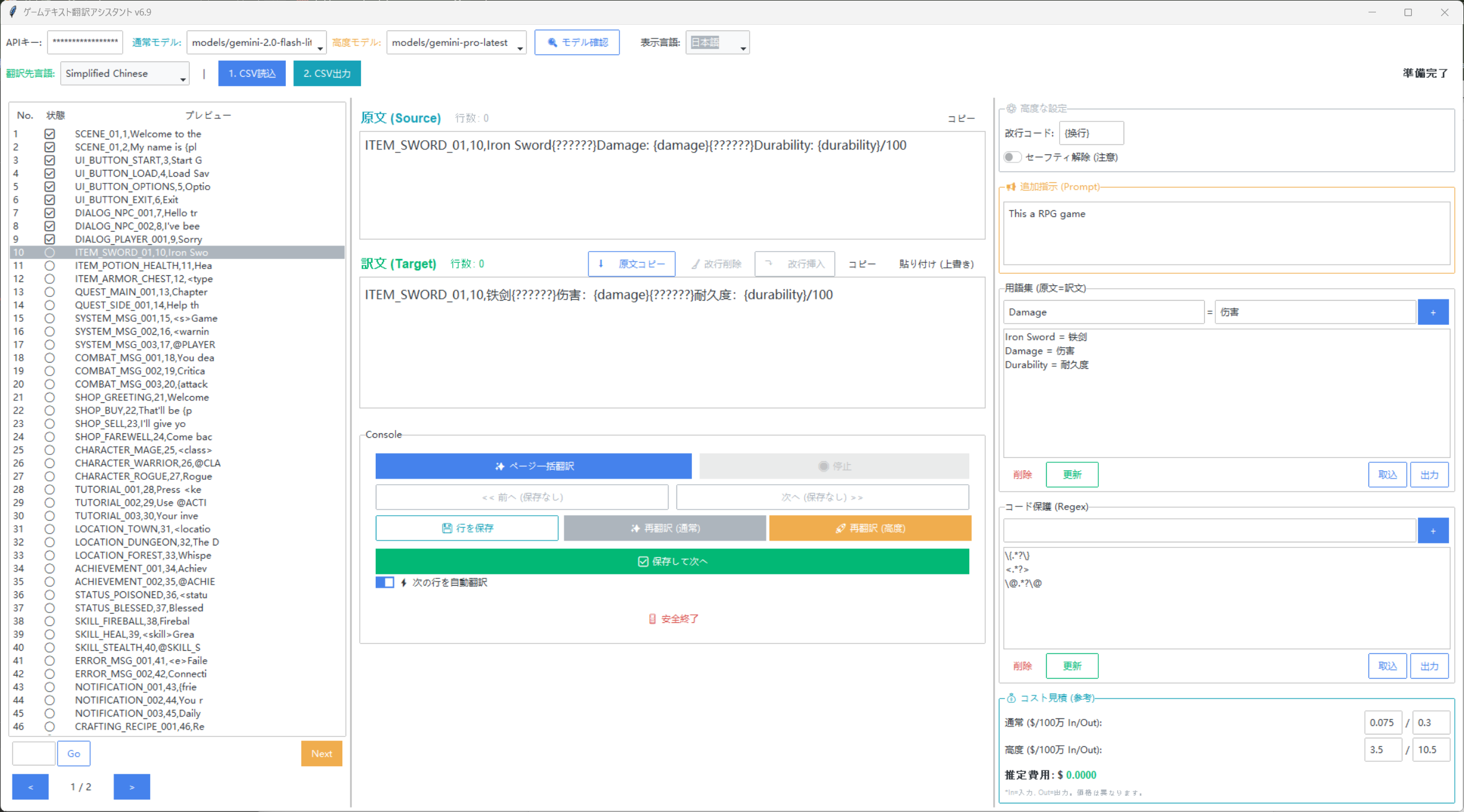The height and width of the screenshot is (812, 1464).
Task: Click the 追加指示 Prompt text area
Action: (1227, 233)
